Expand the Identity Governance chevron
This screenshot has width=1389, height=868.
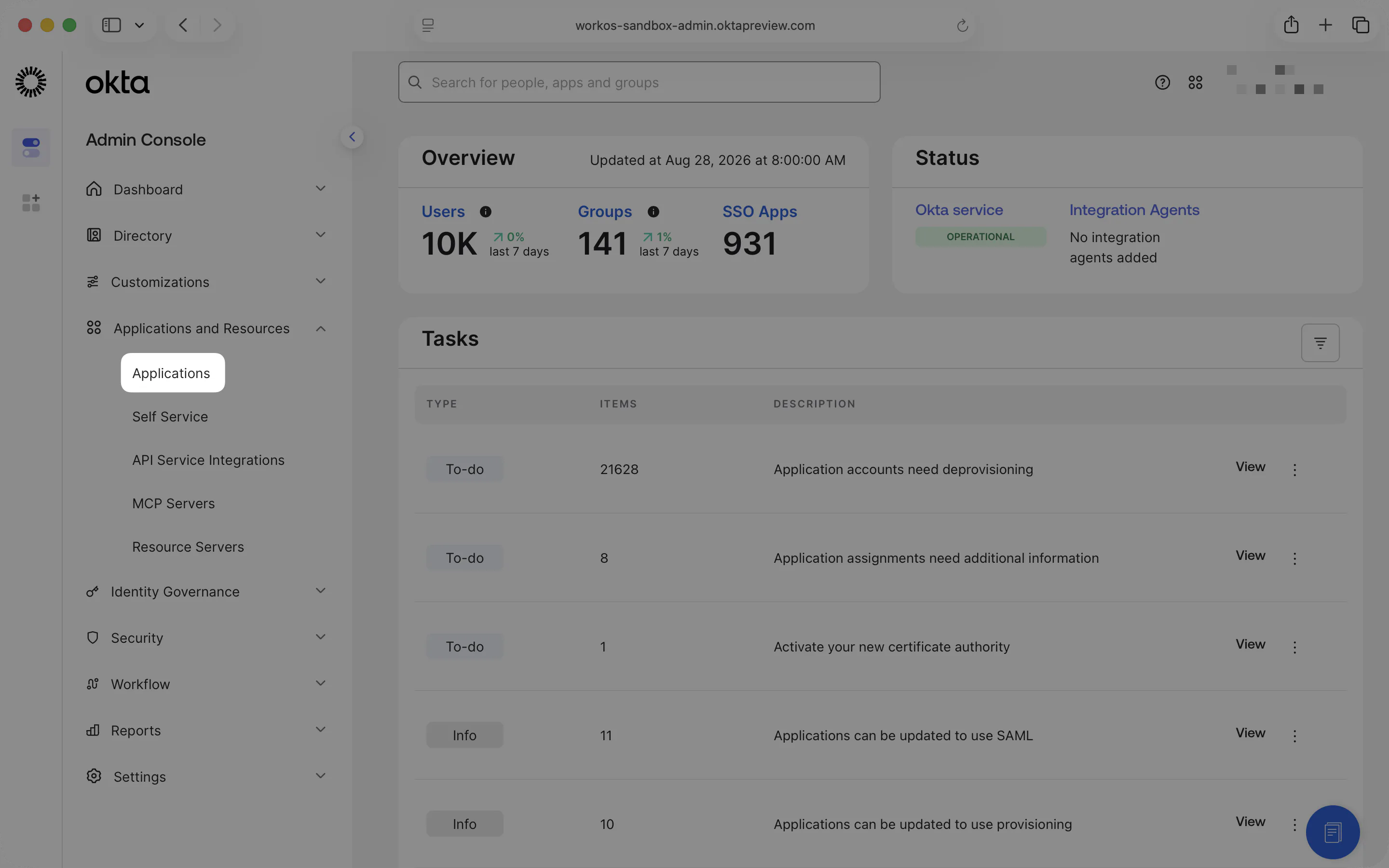(x=321, y=590)
